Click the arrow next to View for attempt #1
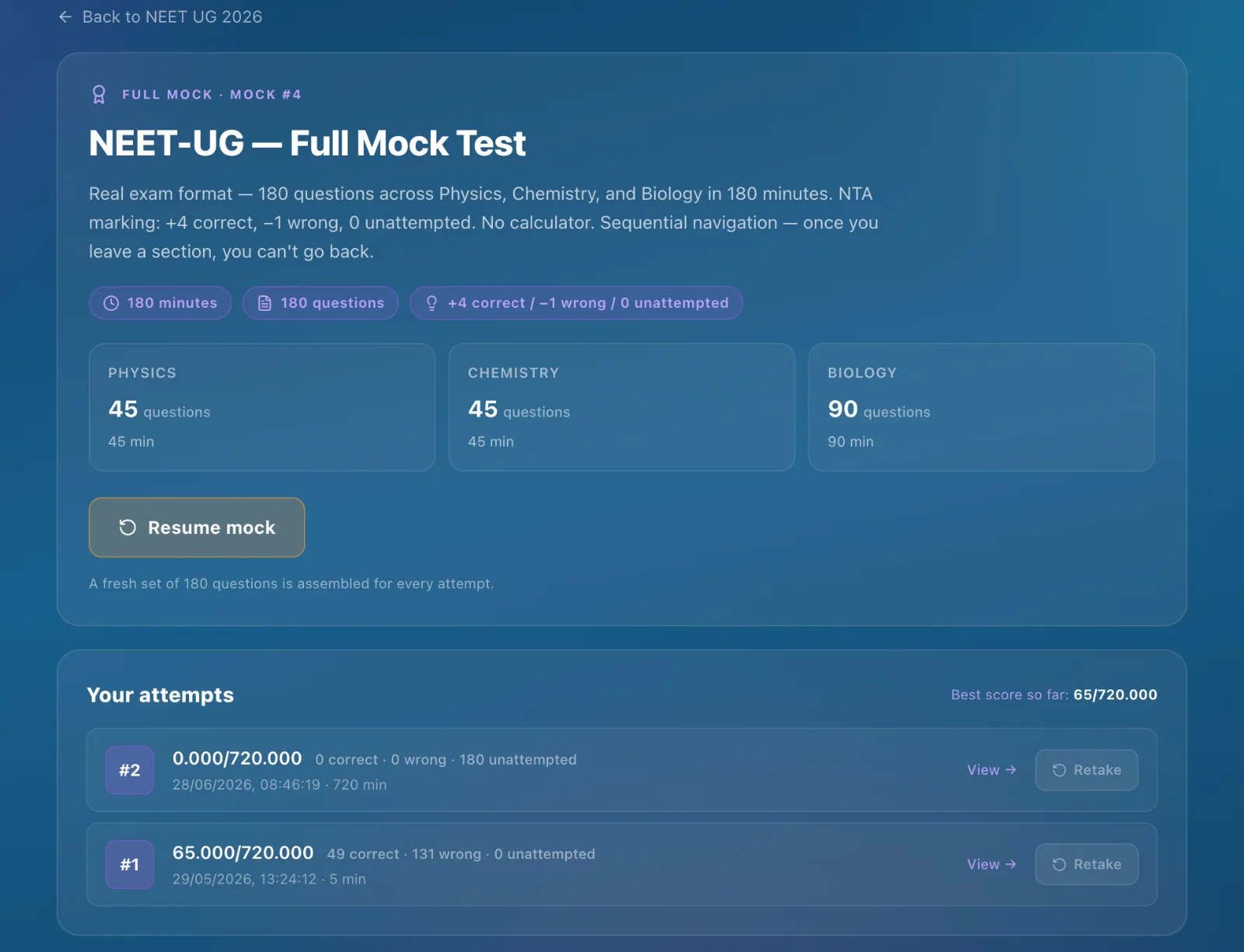The height and width of the screenshot is (952, 1244). pyautogui.click(x=1011, y=864)
